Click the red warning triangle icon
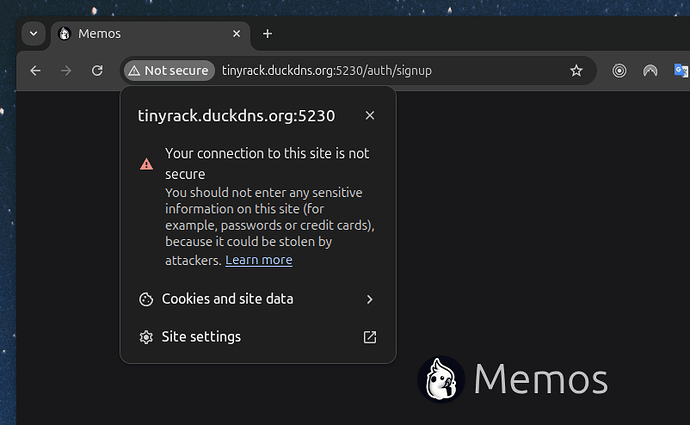The image size is (690, 425). point(147,164)
